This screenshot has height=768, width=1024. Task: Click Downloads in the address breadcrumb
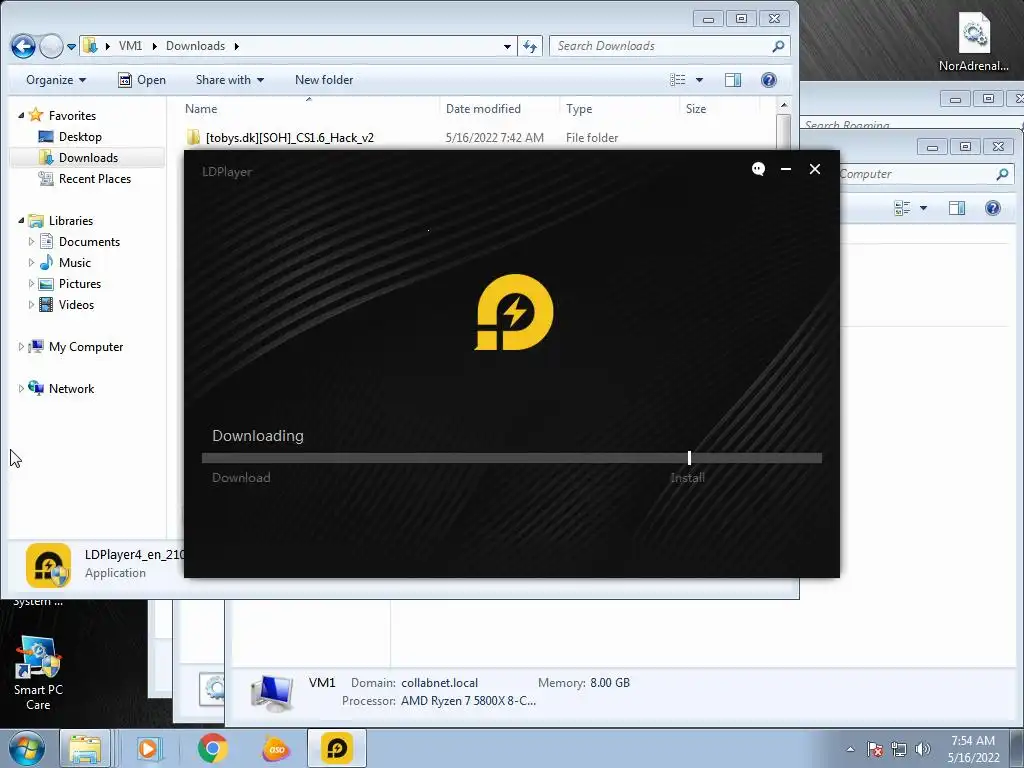click(195, 46)
